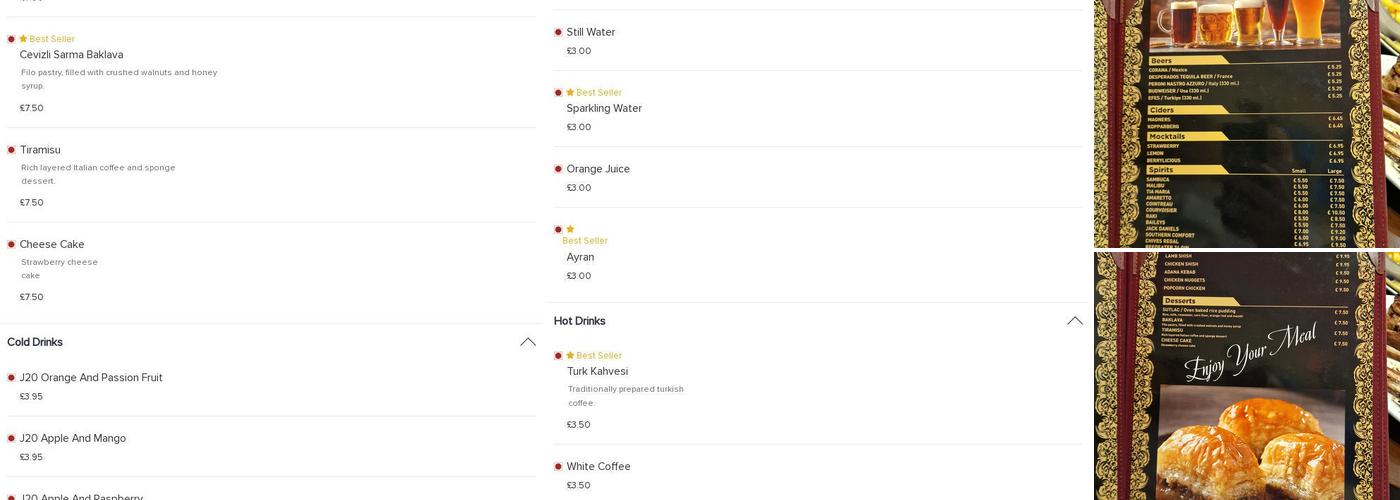The width and height of the screenshot is (1400, 500).
Task: Open the Ayran drink item
Action: (x=580, y=257)
